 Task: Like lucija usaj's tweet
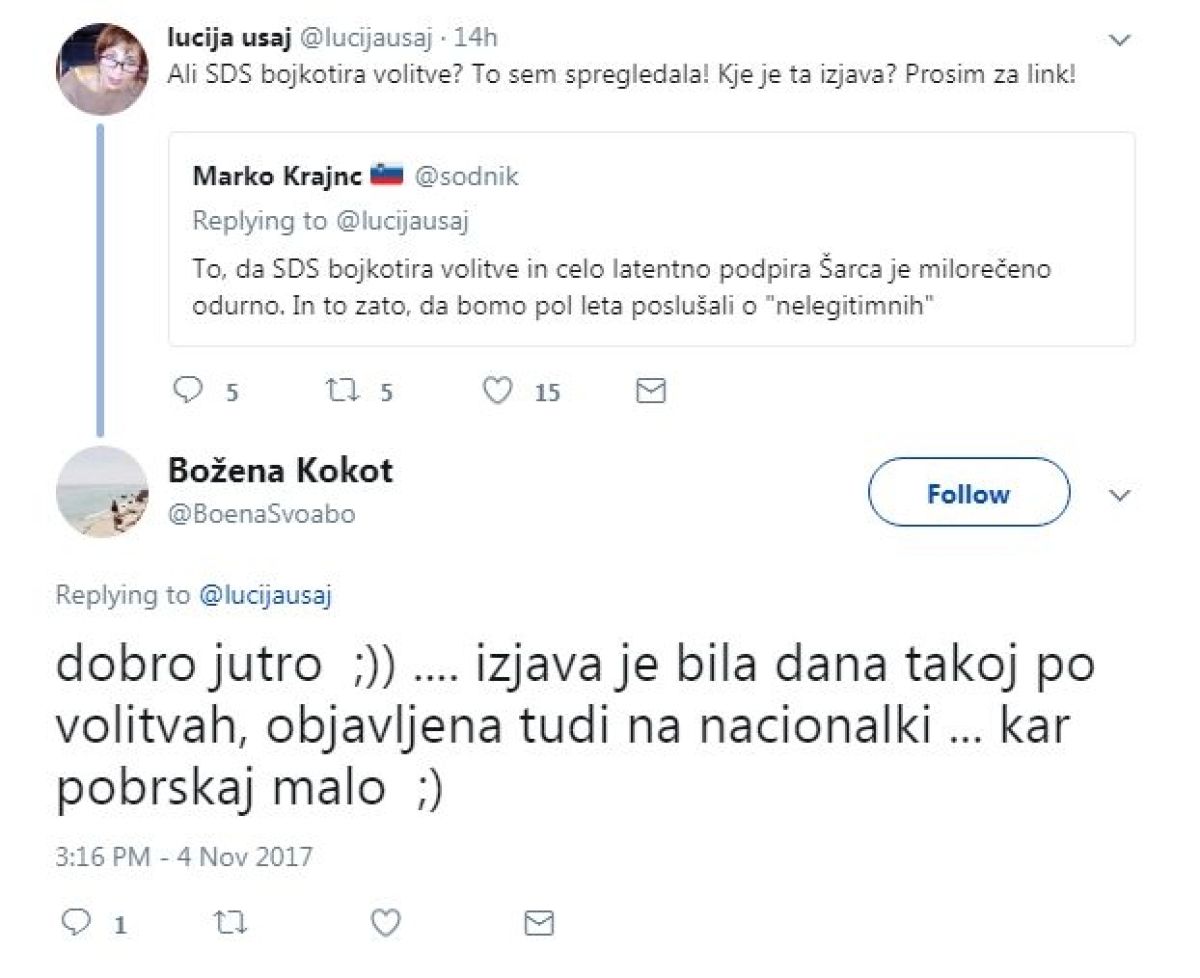[x=497, y=390]
